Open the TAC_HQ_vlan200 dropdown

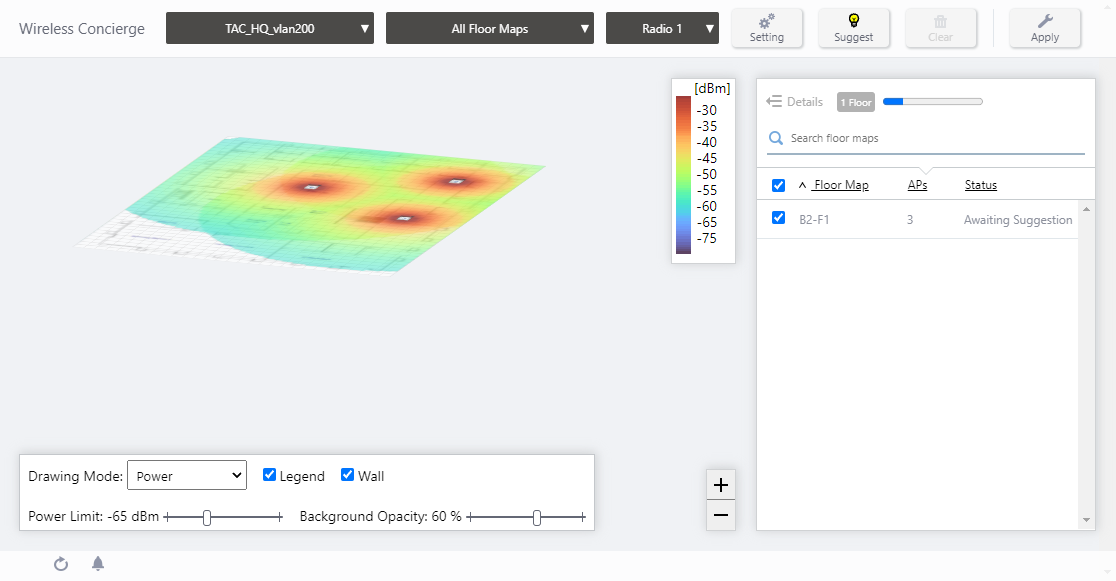coord(270,29)
